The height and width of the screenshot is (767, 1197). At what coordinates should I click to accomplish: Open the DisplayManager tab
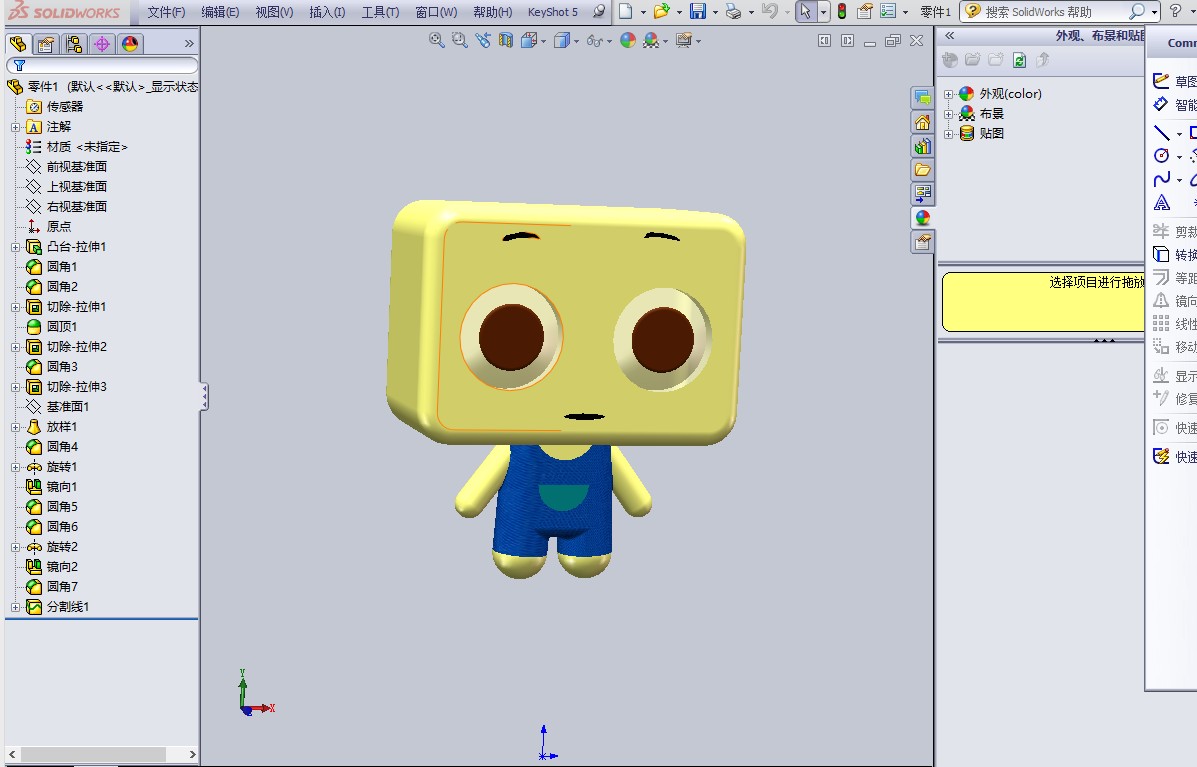[130, 44]
